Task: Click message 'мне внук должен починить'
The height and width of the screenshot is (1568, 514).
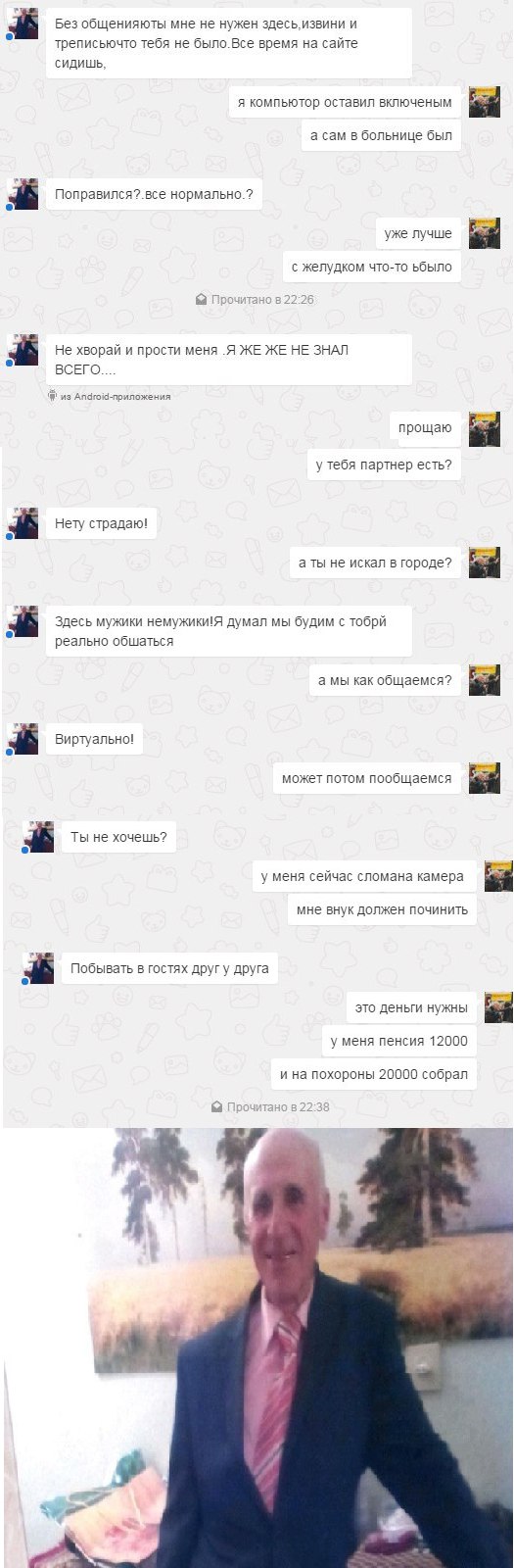Action: tap(383, 909)
